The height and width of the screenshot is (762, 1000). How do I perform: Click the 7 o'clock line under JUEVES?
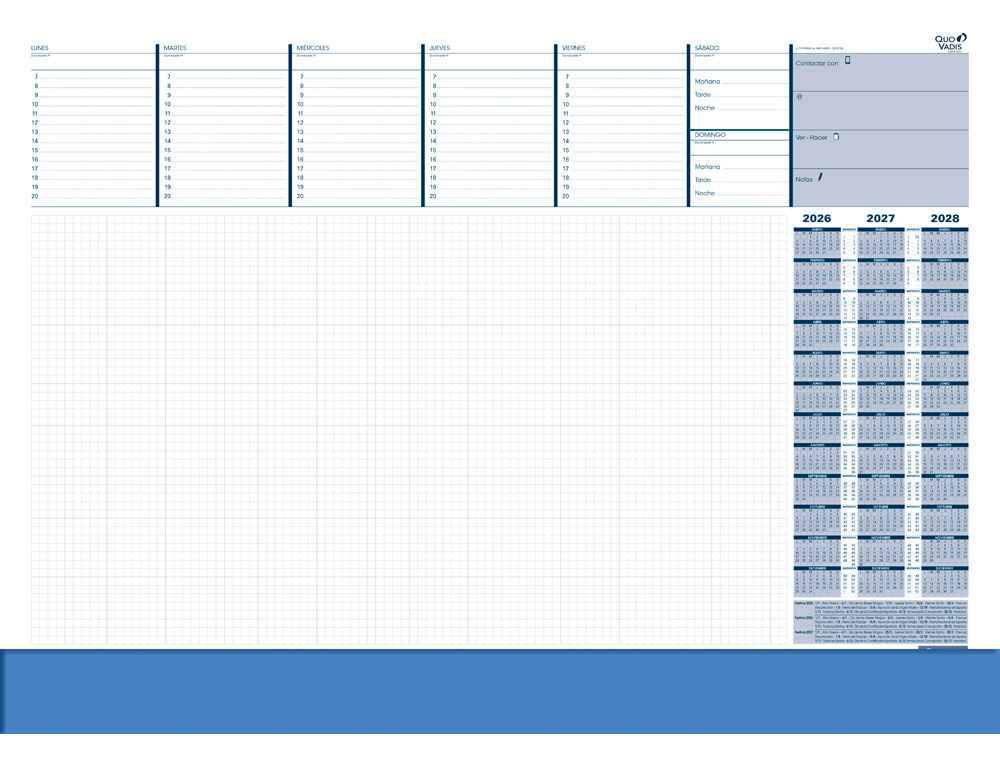(470, 75)
